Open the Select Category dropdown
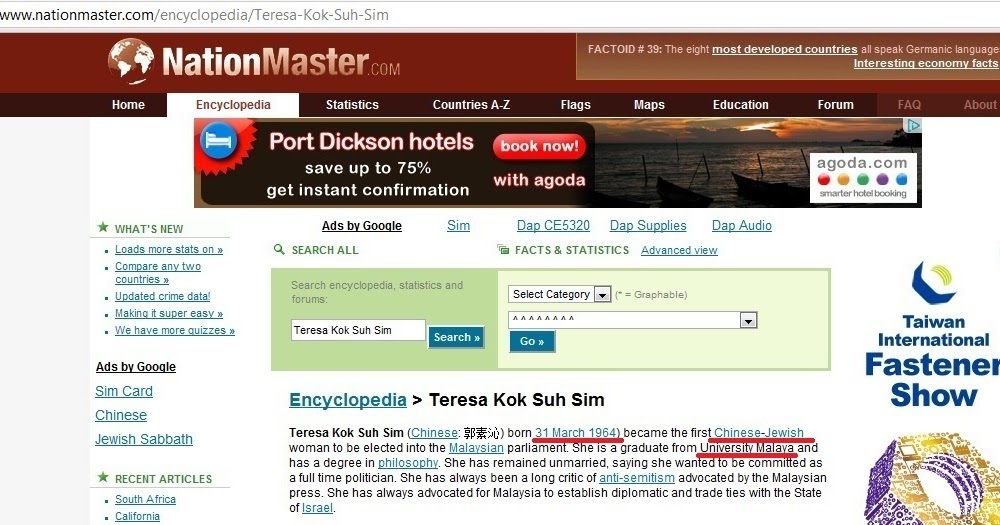The height and width of the screenshot is (525, 1000). point(559,294)
